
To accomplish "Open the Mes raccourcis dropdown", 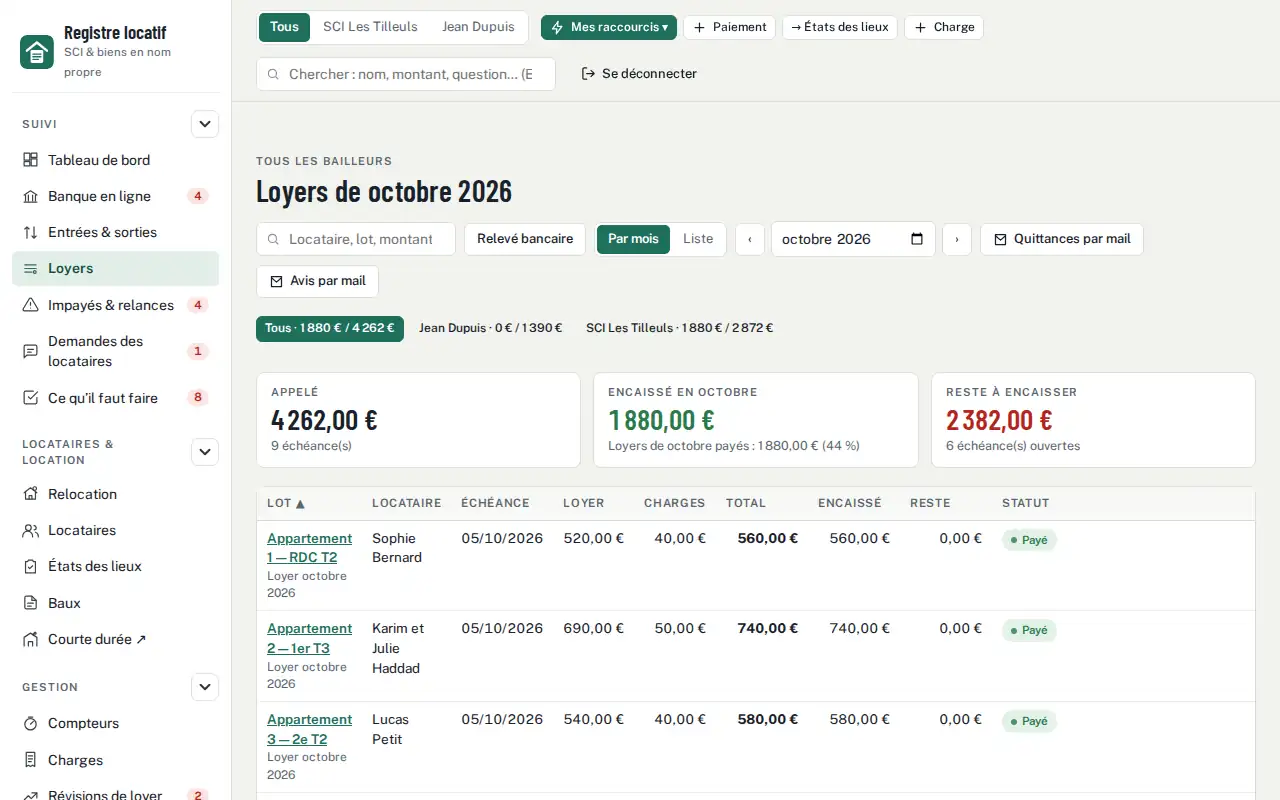I will point(609,27).
